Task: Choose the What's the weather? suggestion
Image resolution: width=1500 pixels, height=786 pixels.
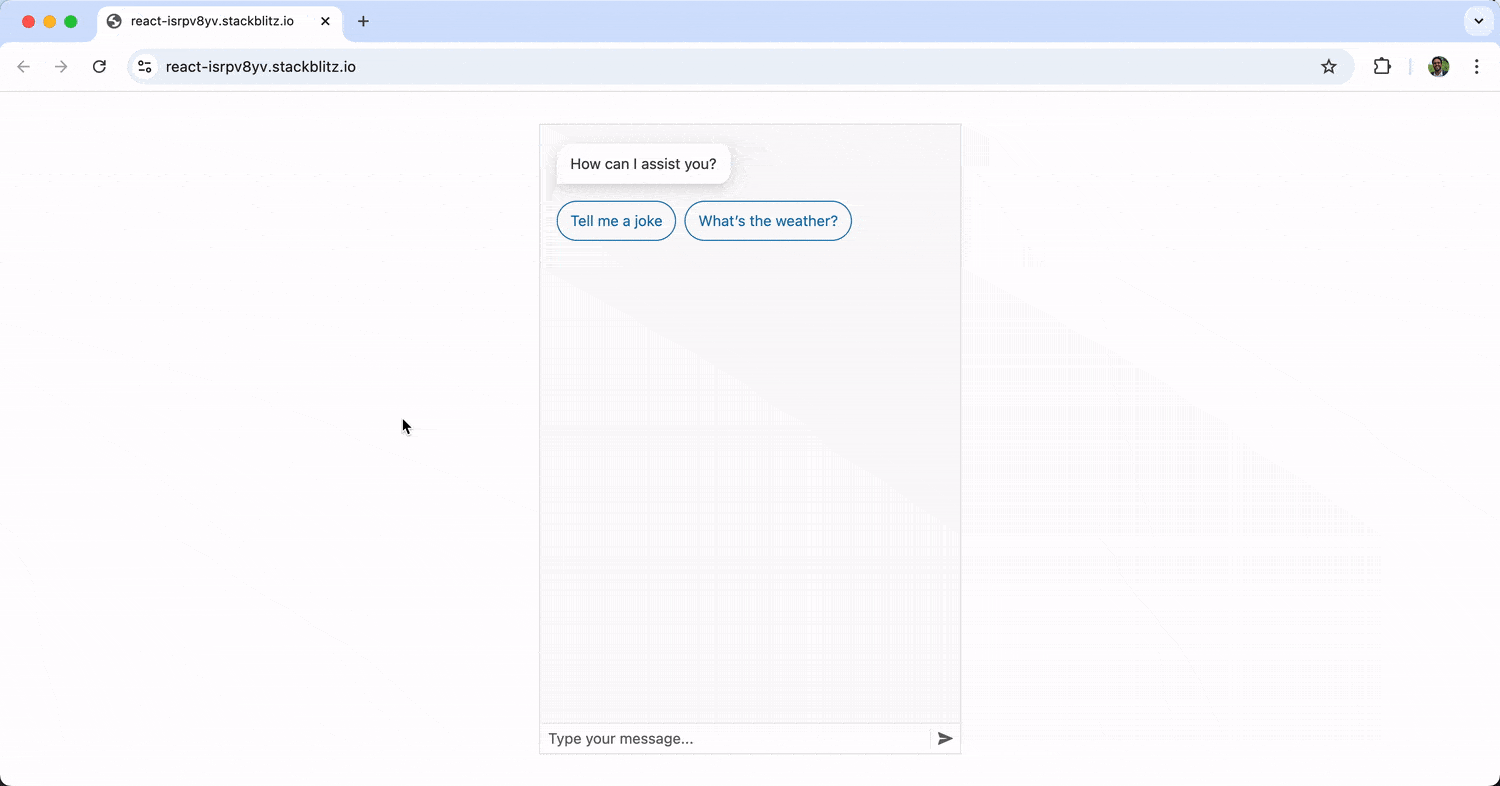Action: (768, 221)
